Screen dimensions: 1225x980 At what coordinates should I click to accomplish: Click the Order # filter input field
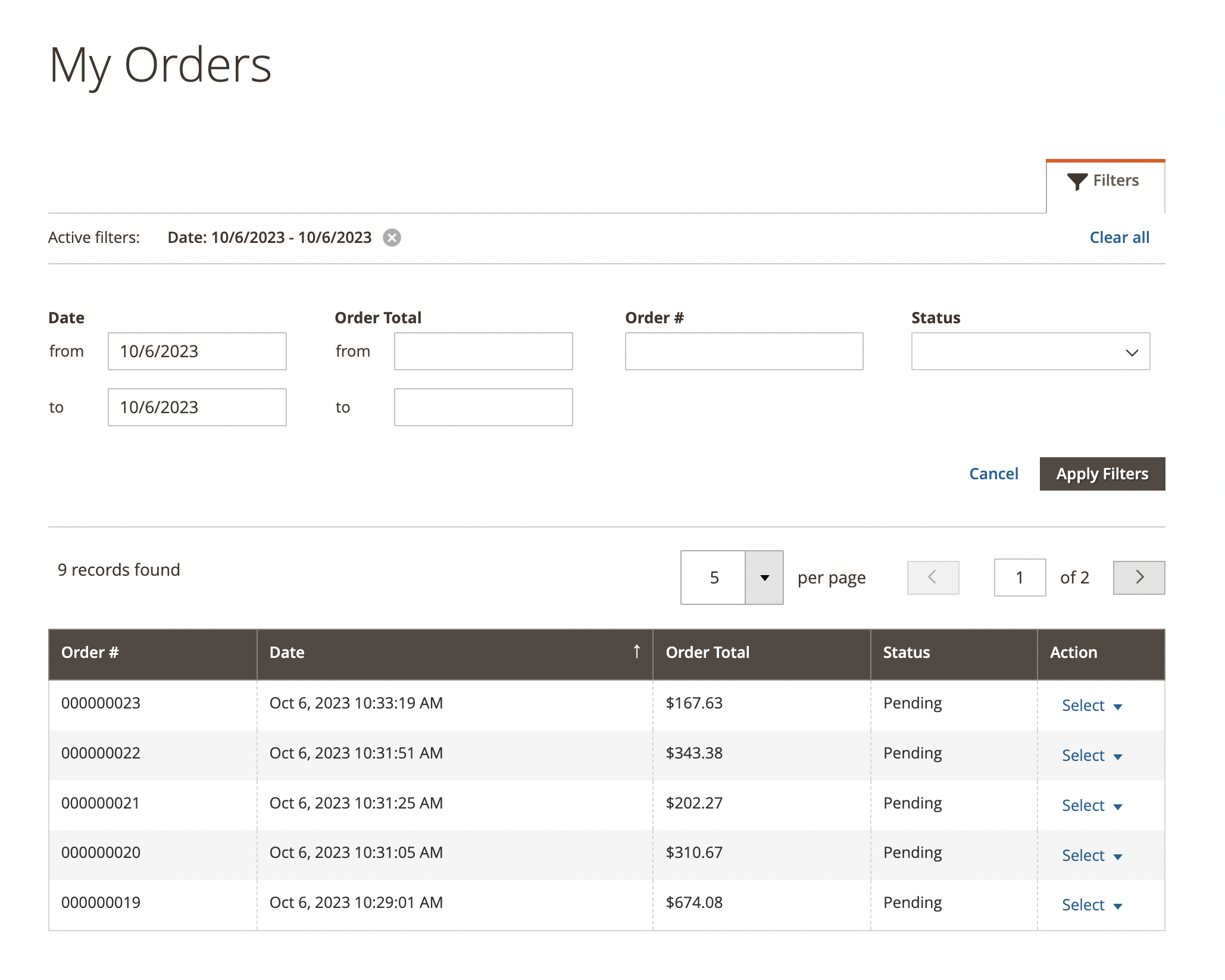point(743,351)
